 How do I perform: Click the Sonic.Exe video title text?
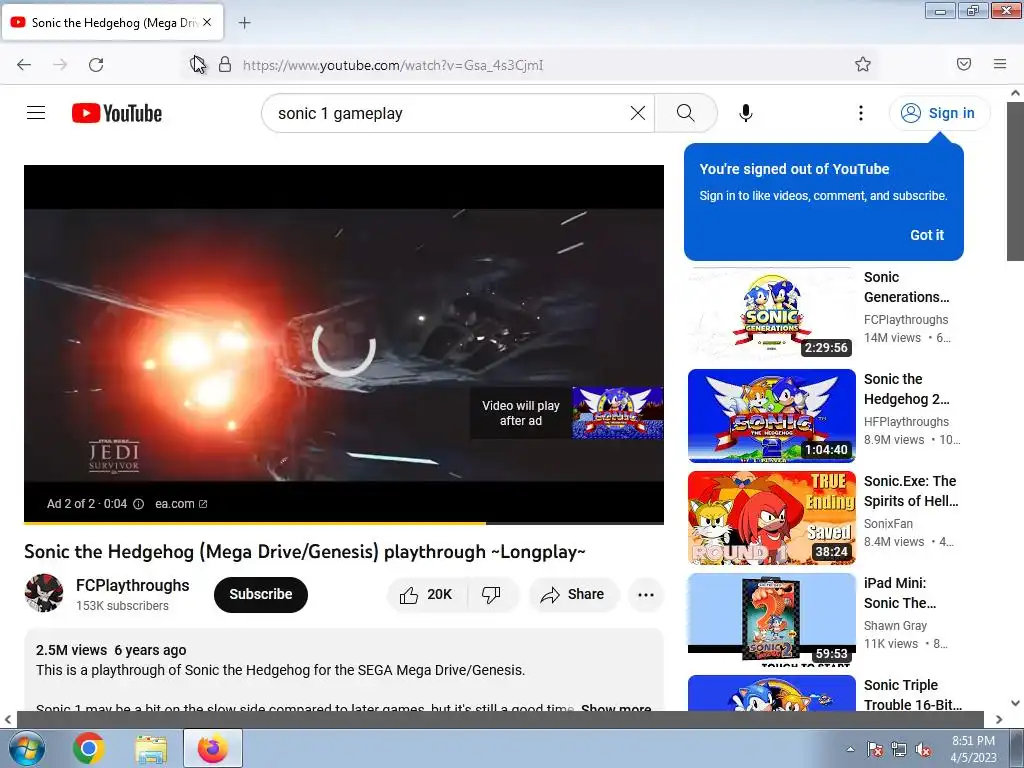pyautogui.click(x=911, y=491)
